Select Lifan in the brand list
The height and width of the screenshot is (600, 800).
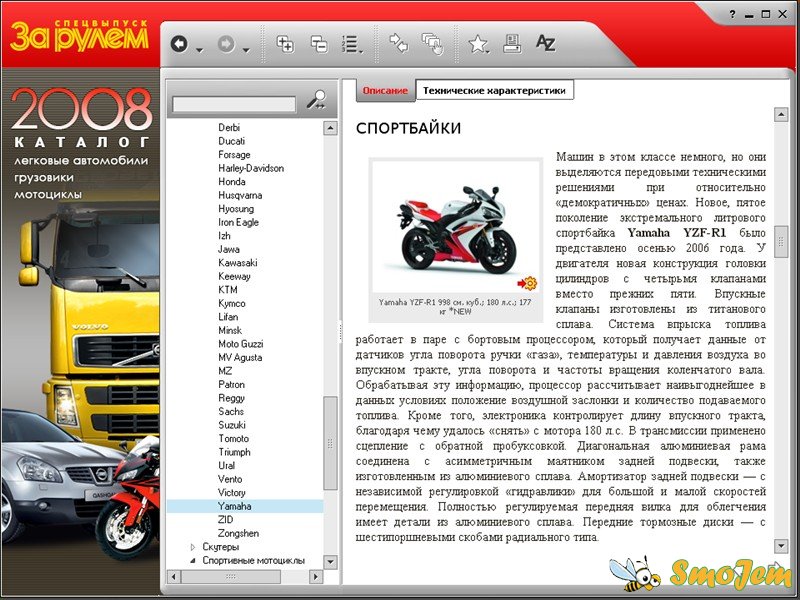[x=228, y=316]
